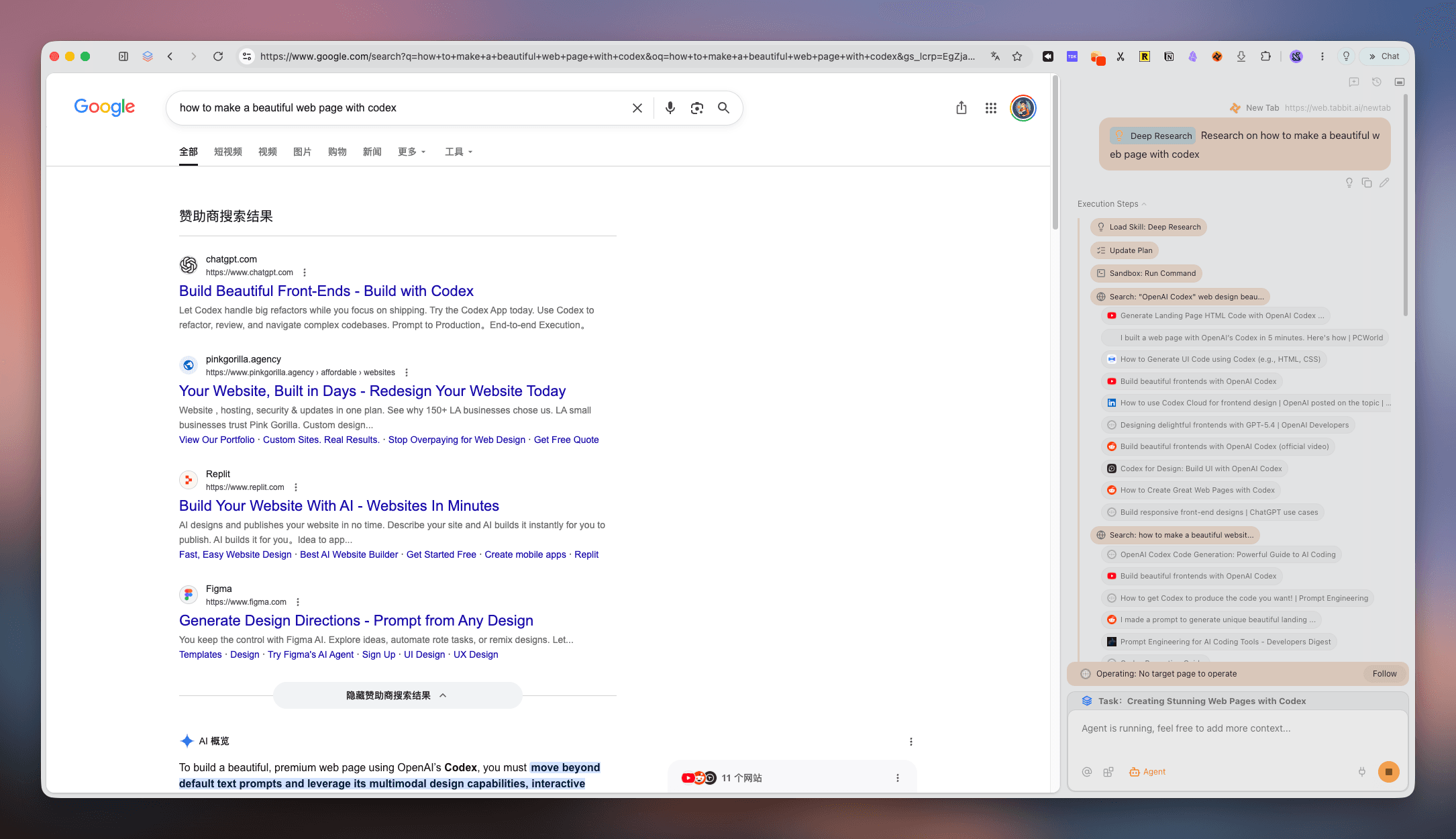Click the plug icon in chat input

coord(1362,772)
